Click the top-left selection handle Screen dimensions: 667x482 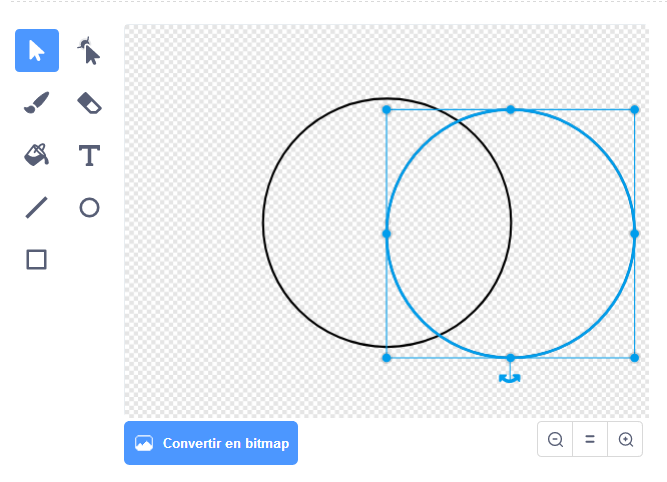(x=387, y=109)
